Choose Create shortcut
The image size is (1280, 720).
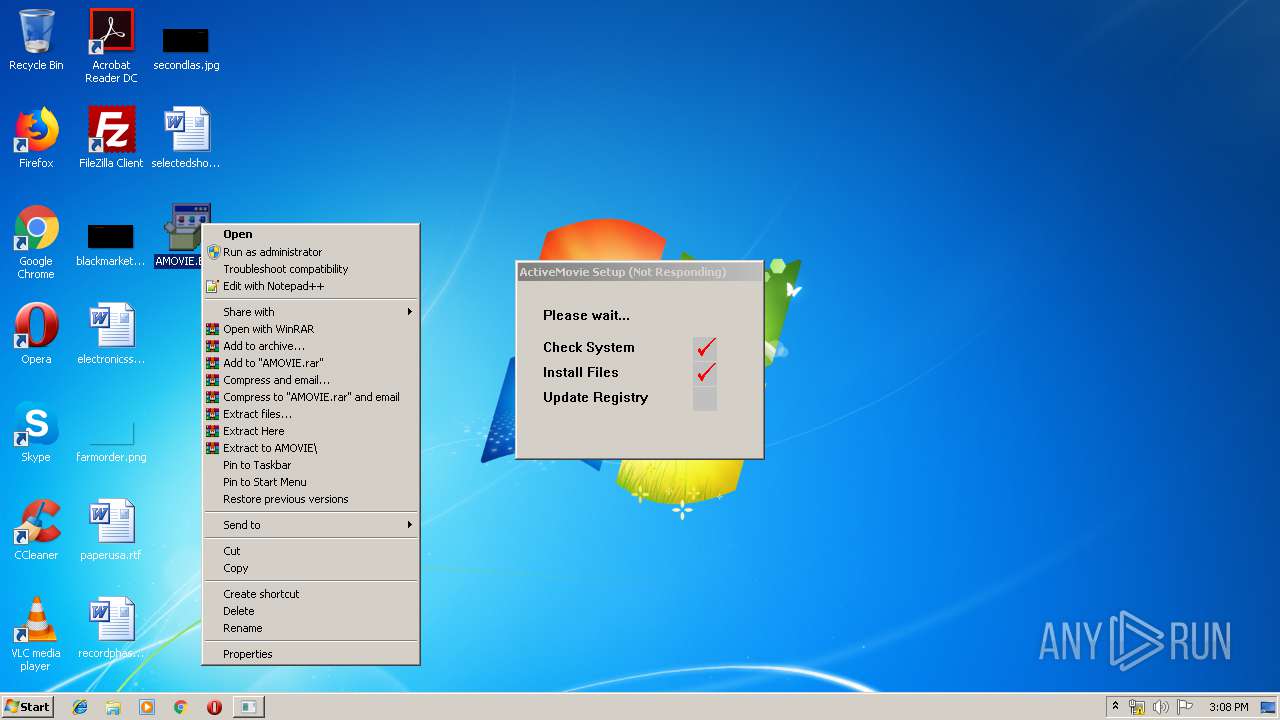click(x=311, y=594)
